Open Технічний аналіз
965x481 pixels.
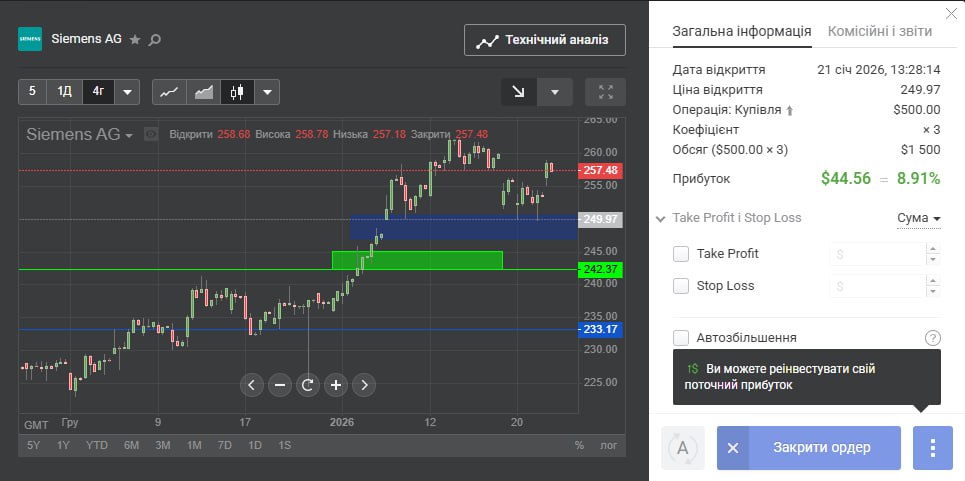tap(545, 40)
